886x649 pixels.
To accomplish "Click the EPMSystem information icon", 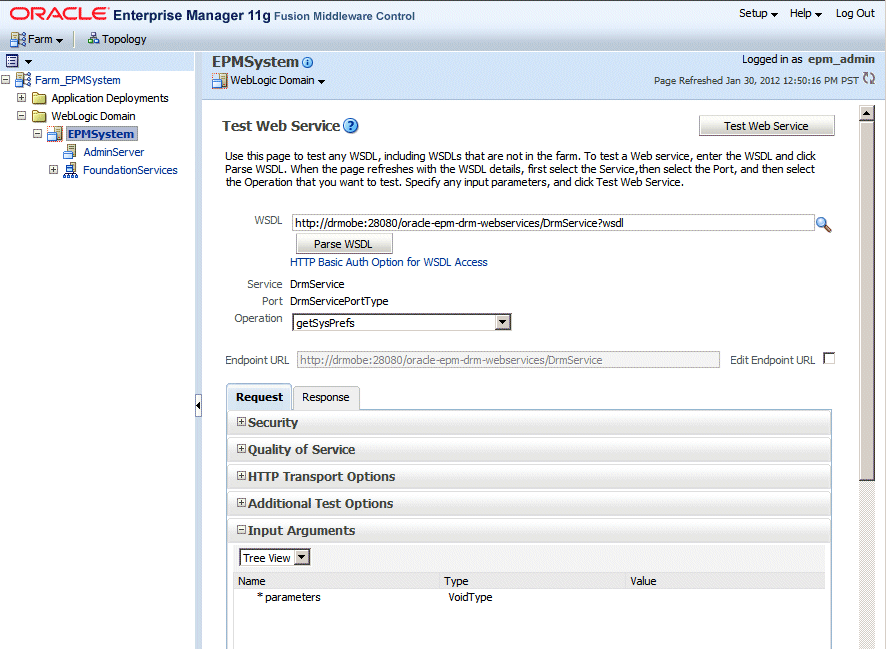I will [307, 62].
